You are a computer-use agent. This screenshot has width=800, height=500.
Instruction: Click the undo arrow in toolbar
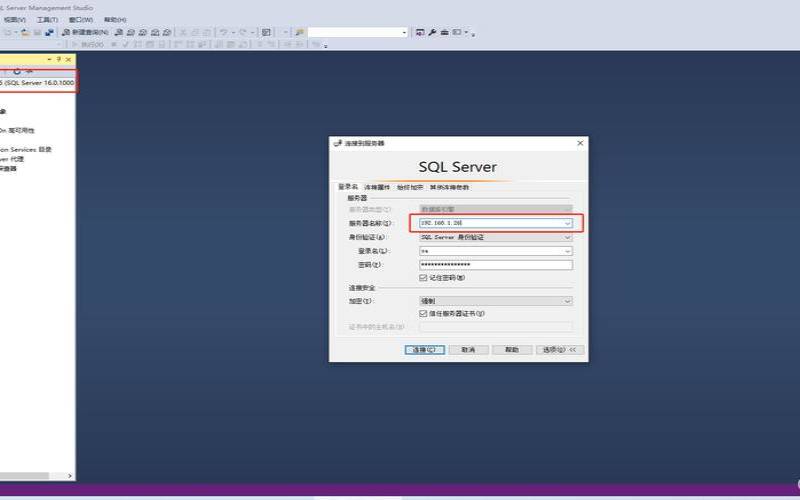tap(222, 32)
